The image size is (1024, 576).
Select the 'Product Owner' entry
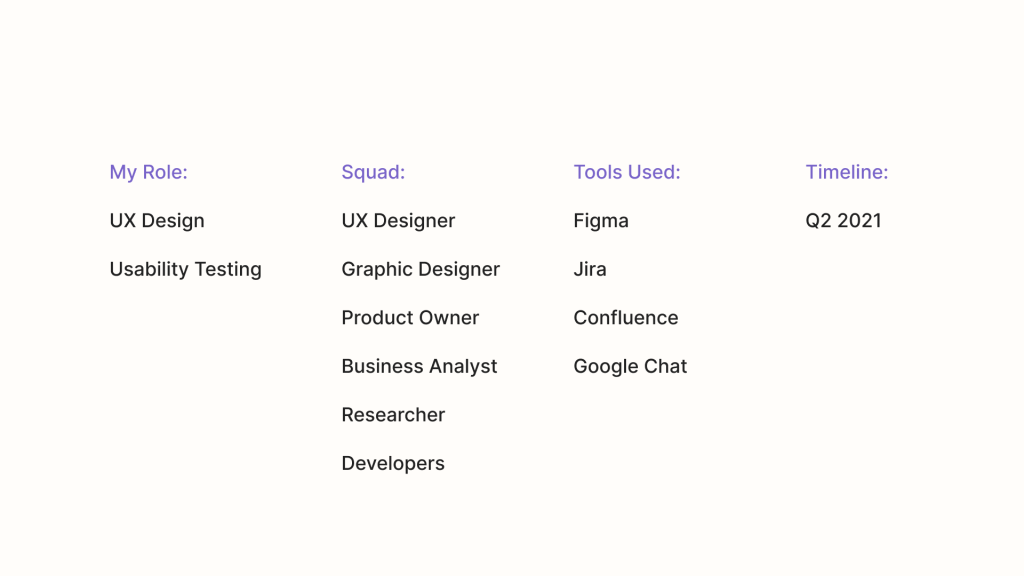(410, 318)
